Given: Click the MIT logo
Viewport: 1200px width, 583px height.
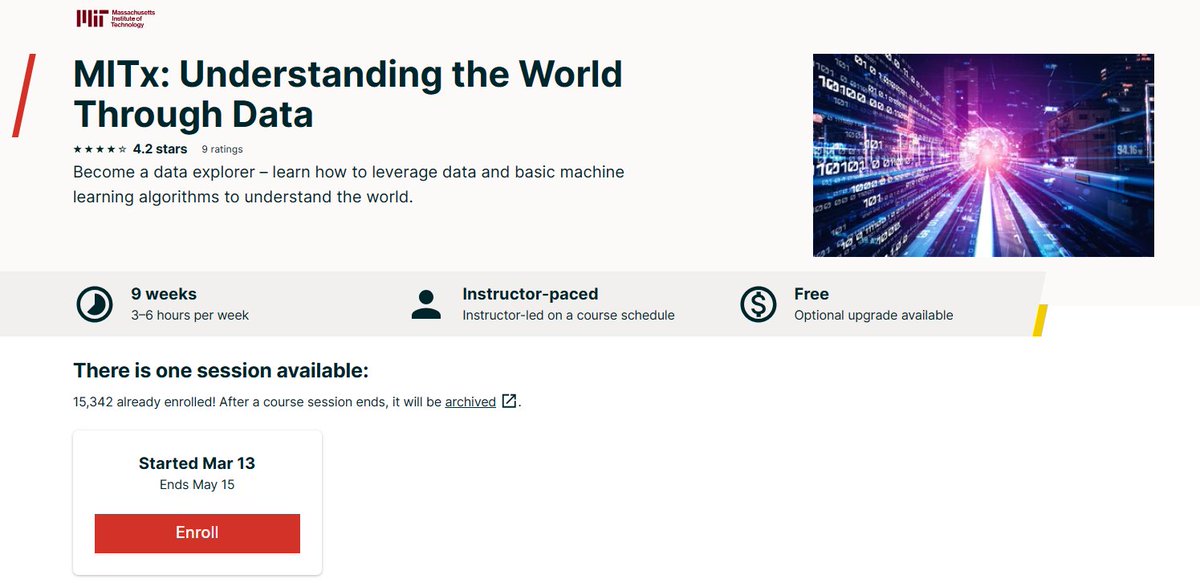Looking at the screenshot, I should click(116, 18).
